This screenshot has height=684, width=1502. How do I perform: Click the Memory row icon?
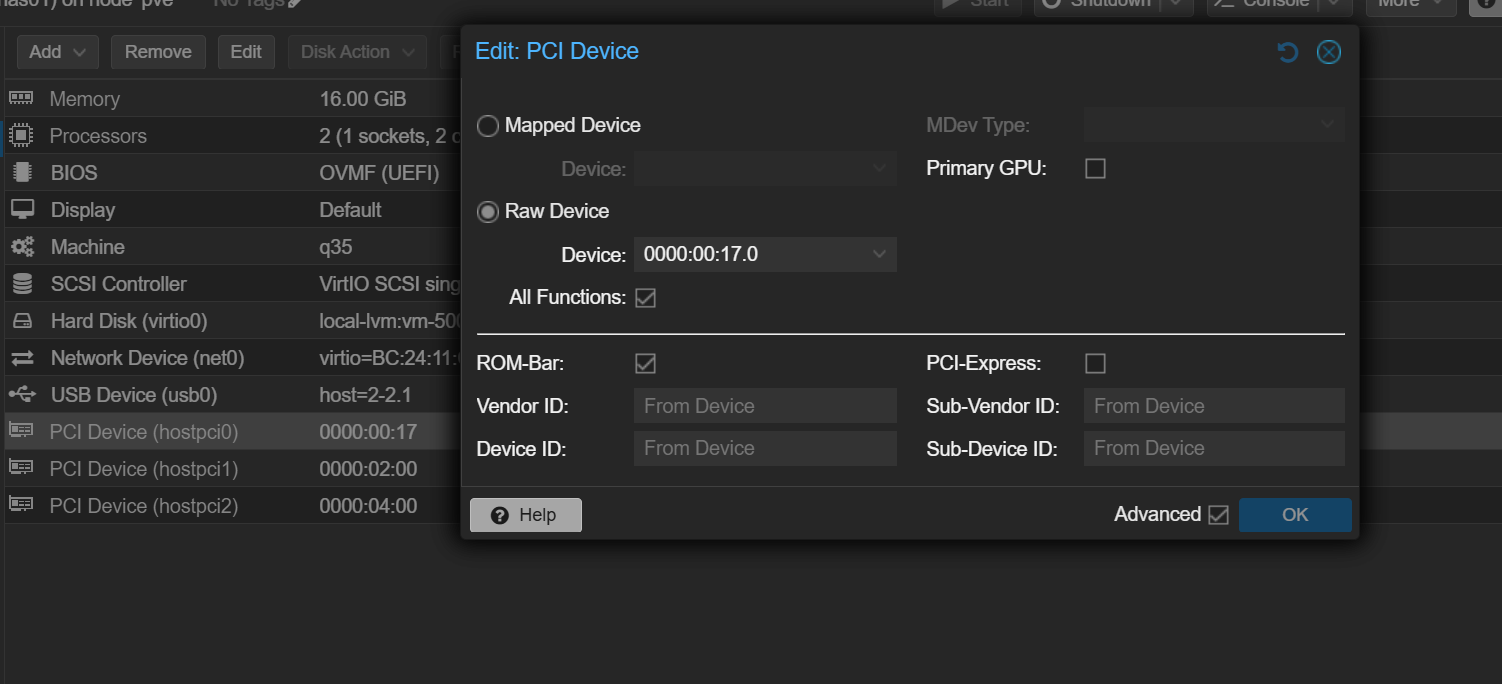tap(21, 98)
